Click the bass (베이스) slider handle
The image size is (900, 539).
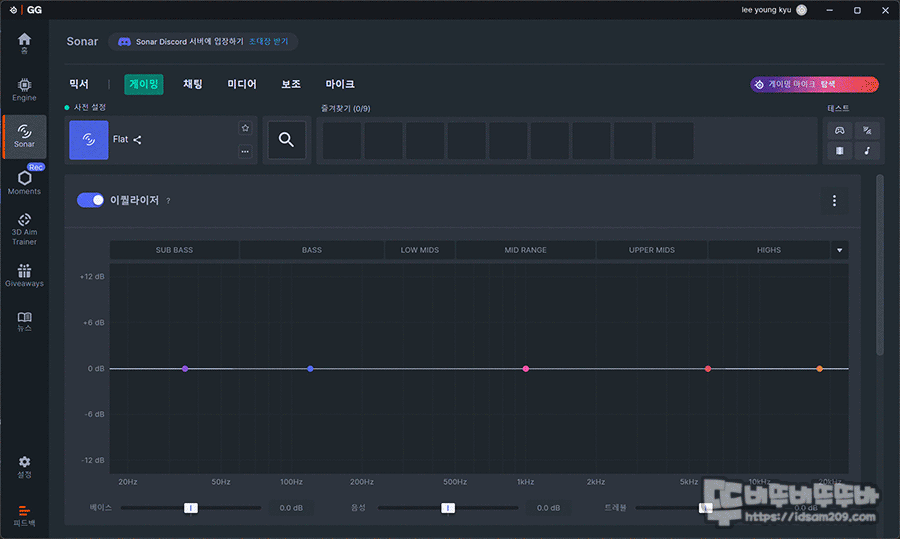click(x=191, y=508)
